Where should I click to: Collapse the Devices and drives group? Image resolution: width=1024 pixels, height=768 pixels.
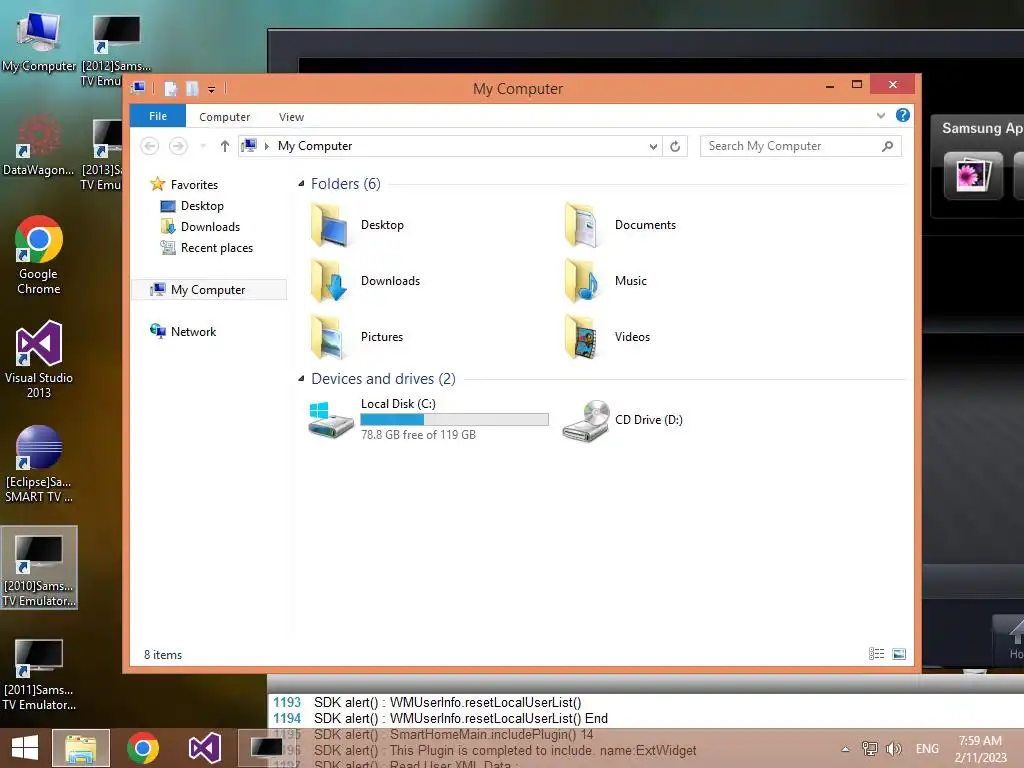tap(301, 379)
